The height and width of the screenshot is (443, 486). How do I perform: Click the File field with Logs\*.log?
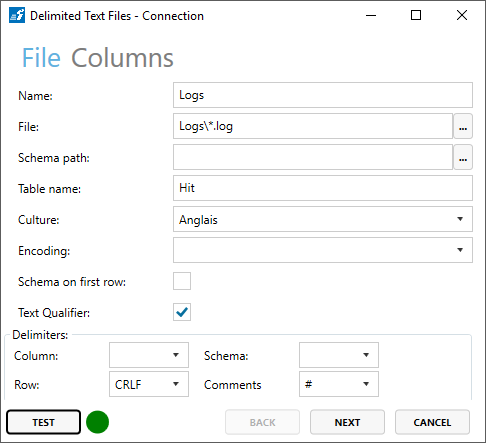[x=313, y=126]
